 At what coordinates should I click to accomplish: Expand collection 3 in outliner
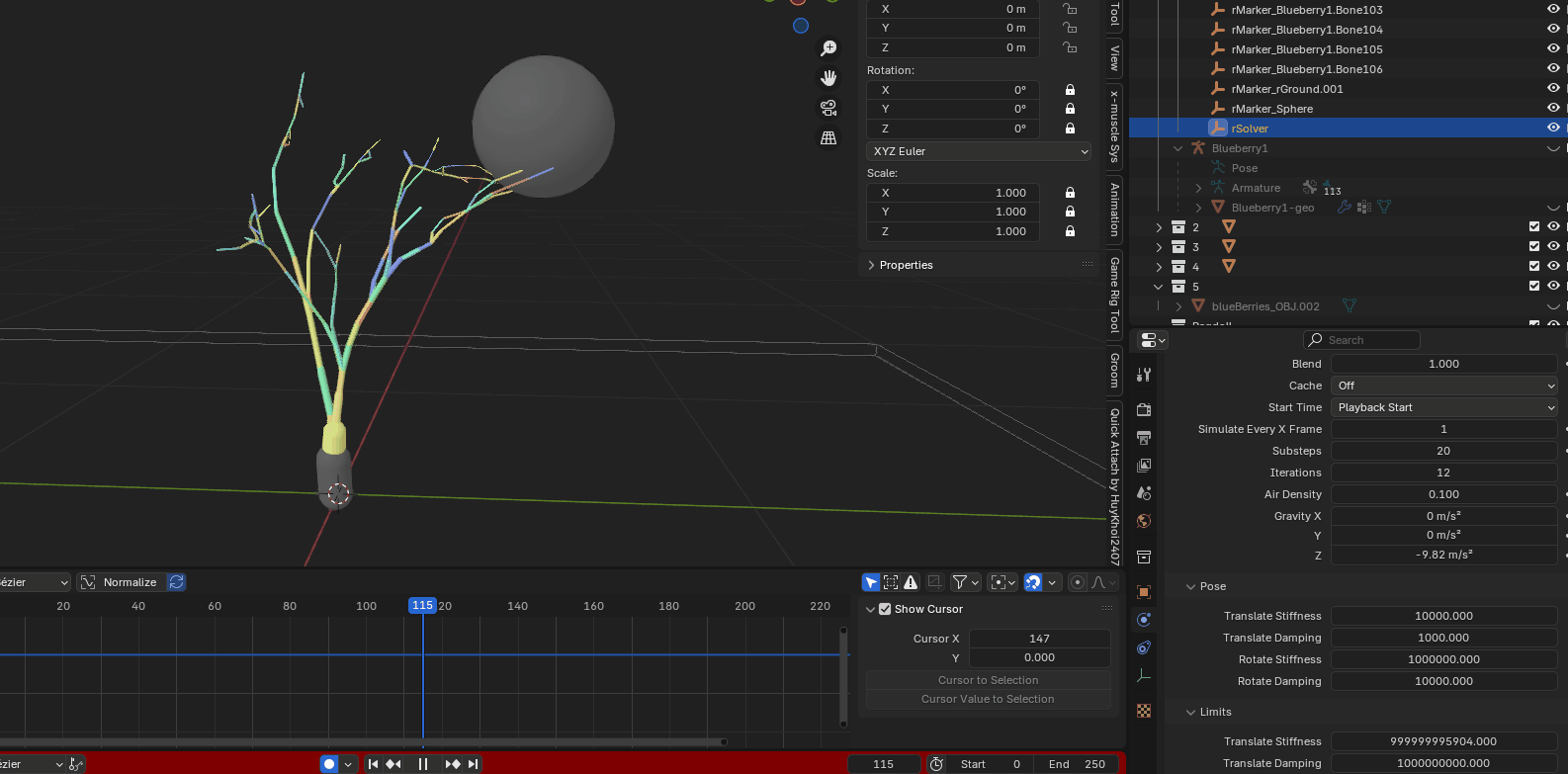[1159, 247]
